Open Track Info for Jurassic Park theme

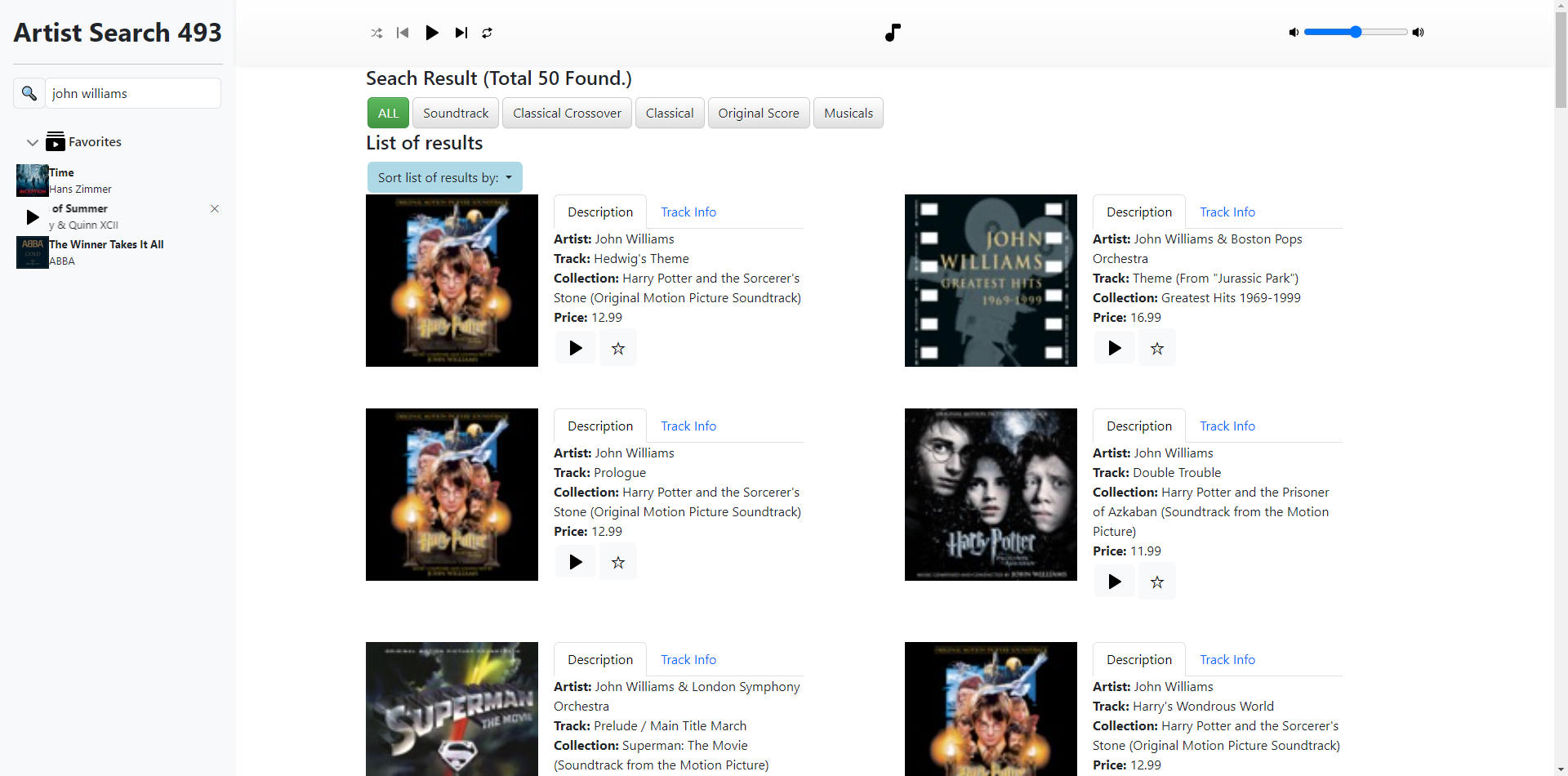point(1227,212)
